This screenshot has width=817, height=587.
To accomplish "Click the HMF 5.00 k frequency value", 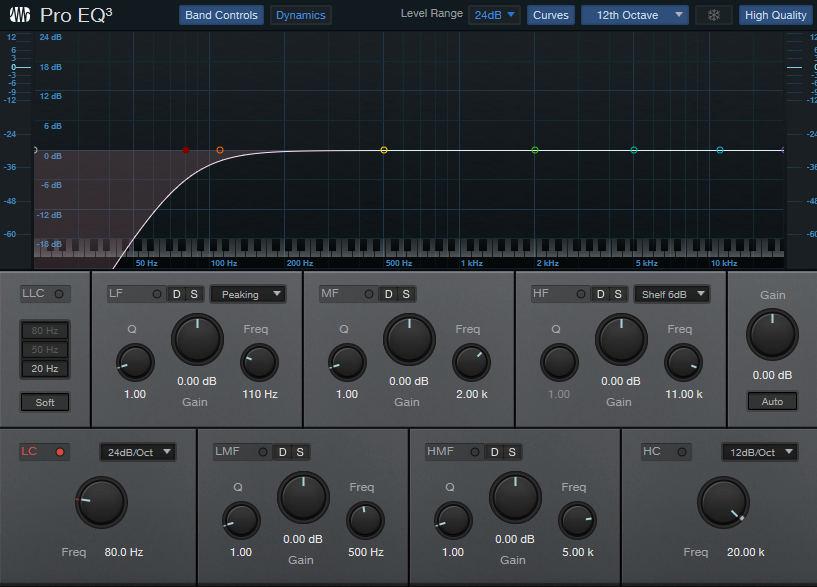I will [x=578, y=552].
